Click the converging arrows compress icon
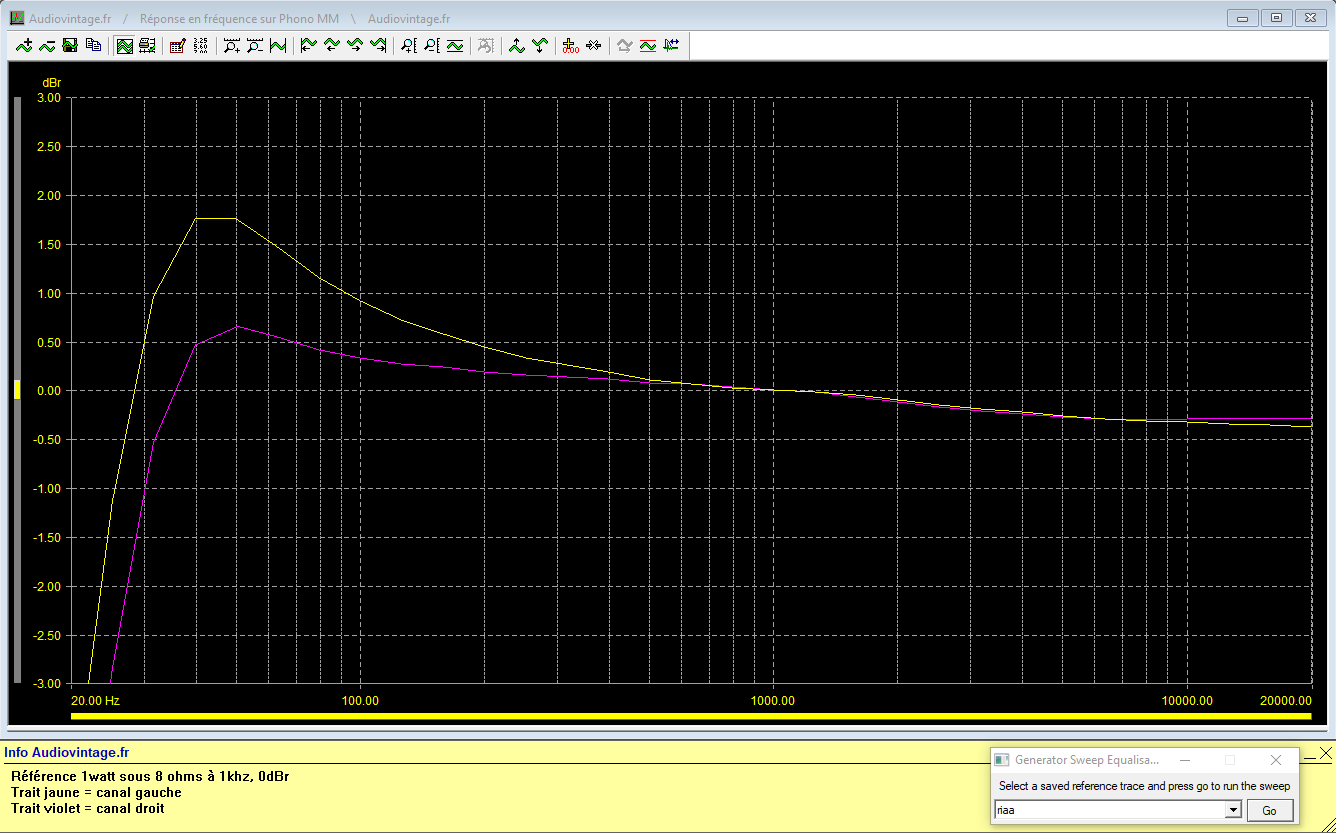Image resolution: width=1336 pixels, height=833 pixels. 594,45
